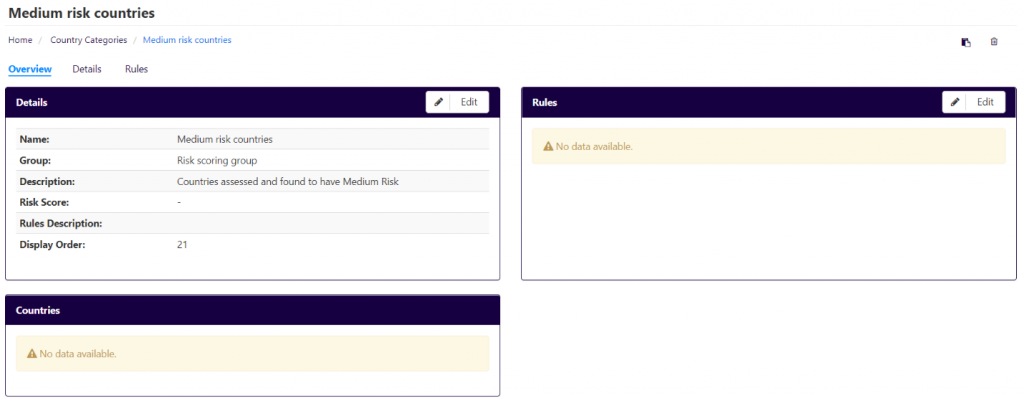Screen dimensions: 1024x398
Task: Click the description text about Medium Risk
Action: click(287, 181)
